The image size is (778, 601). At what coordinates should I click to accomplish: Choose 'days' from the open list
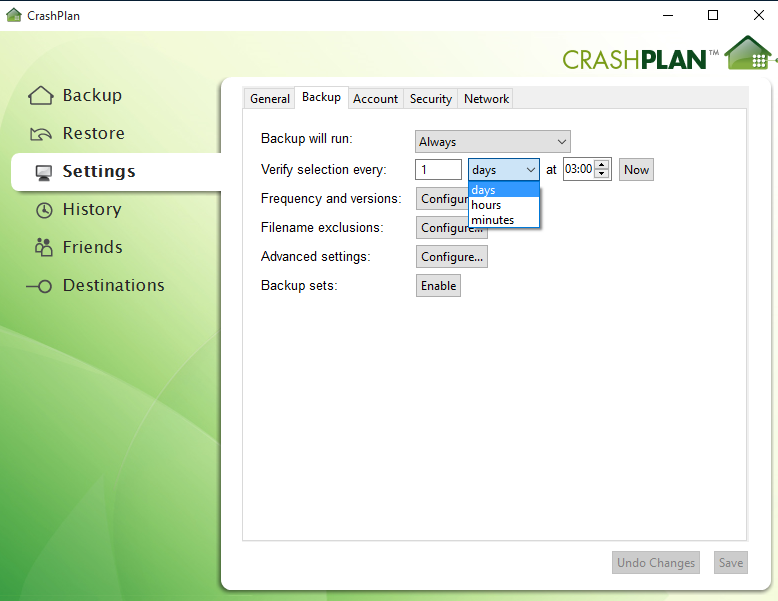tap(504, 190)
